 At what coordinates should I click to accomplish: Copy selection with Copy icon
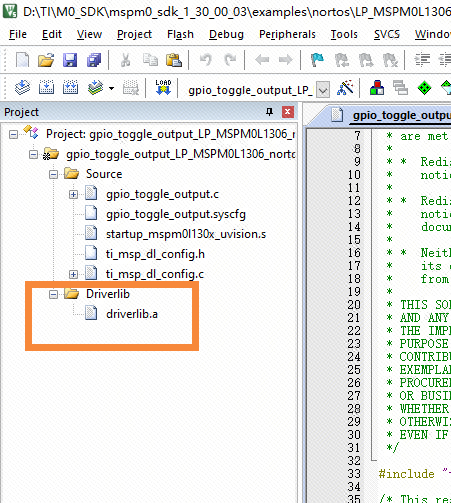(150, 60)
